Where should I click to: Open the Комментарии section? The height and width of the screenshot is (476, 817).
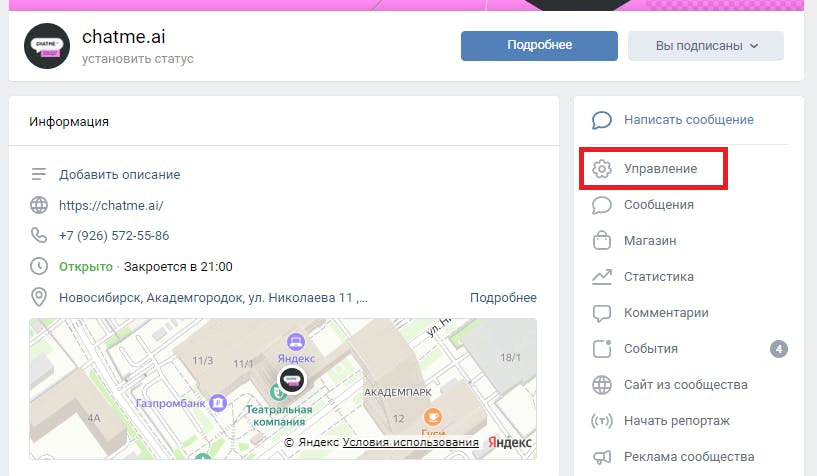(x=666, y=312)
